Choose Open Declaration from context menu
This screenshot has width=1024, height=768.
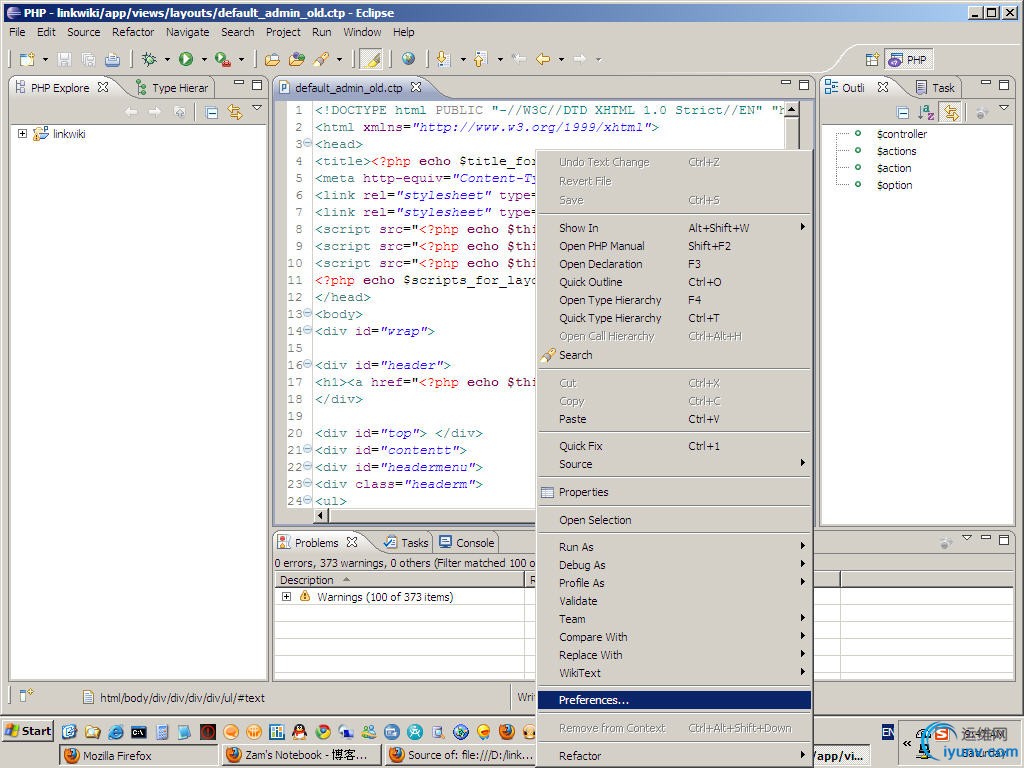click(x=674, y=264)
